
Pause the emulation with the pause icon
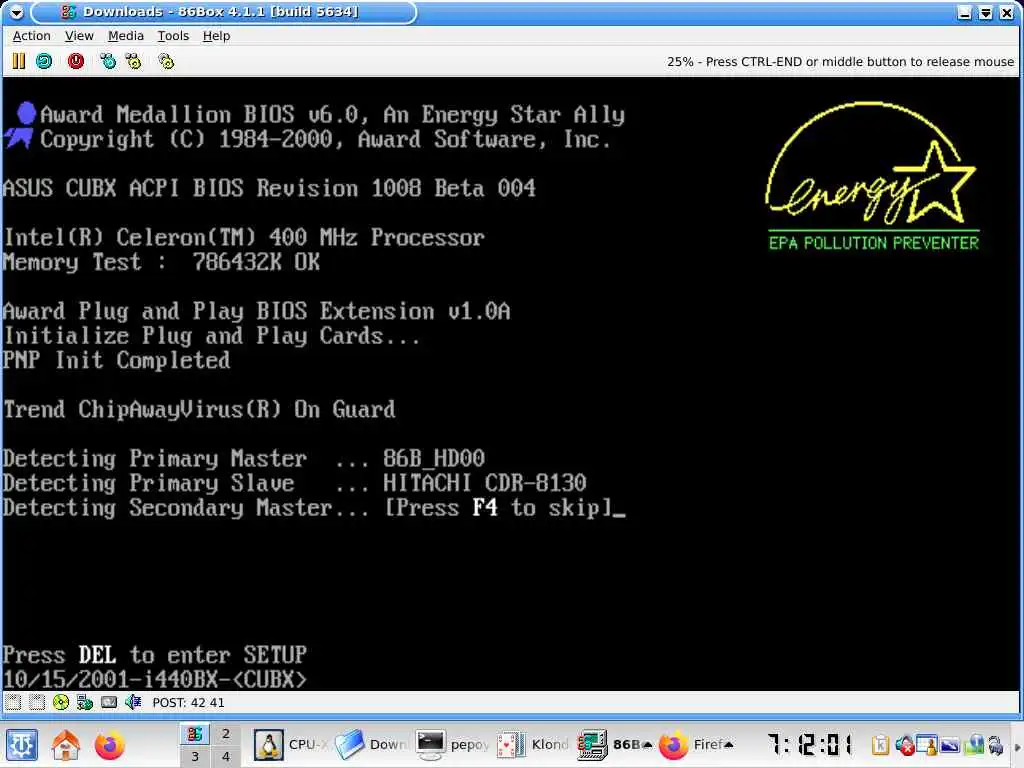click(18, 61)
